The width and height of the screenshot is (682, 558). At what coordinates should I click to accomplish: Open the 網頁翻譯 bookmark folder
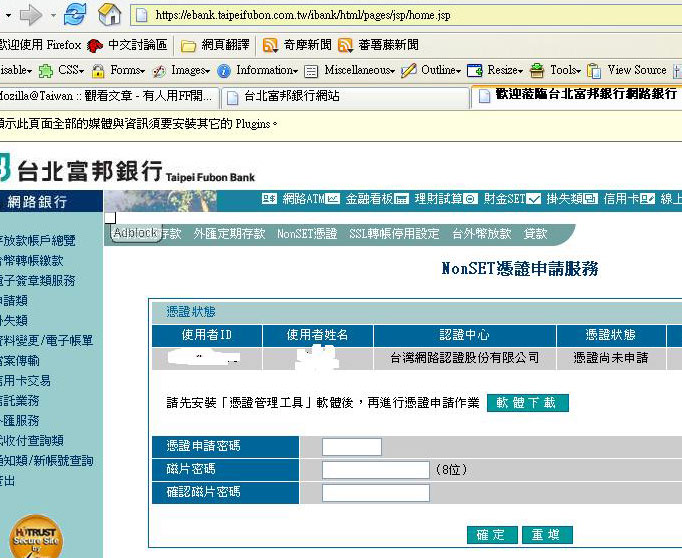pyautogui.click(x=219, y=45)
